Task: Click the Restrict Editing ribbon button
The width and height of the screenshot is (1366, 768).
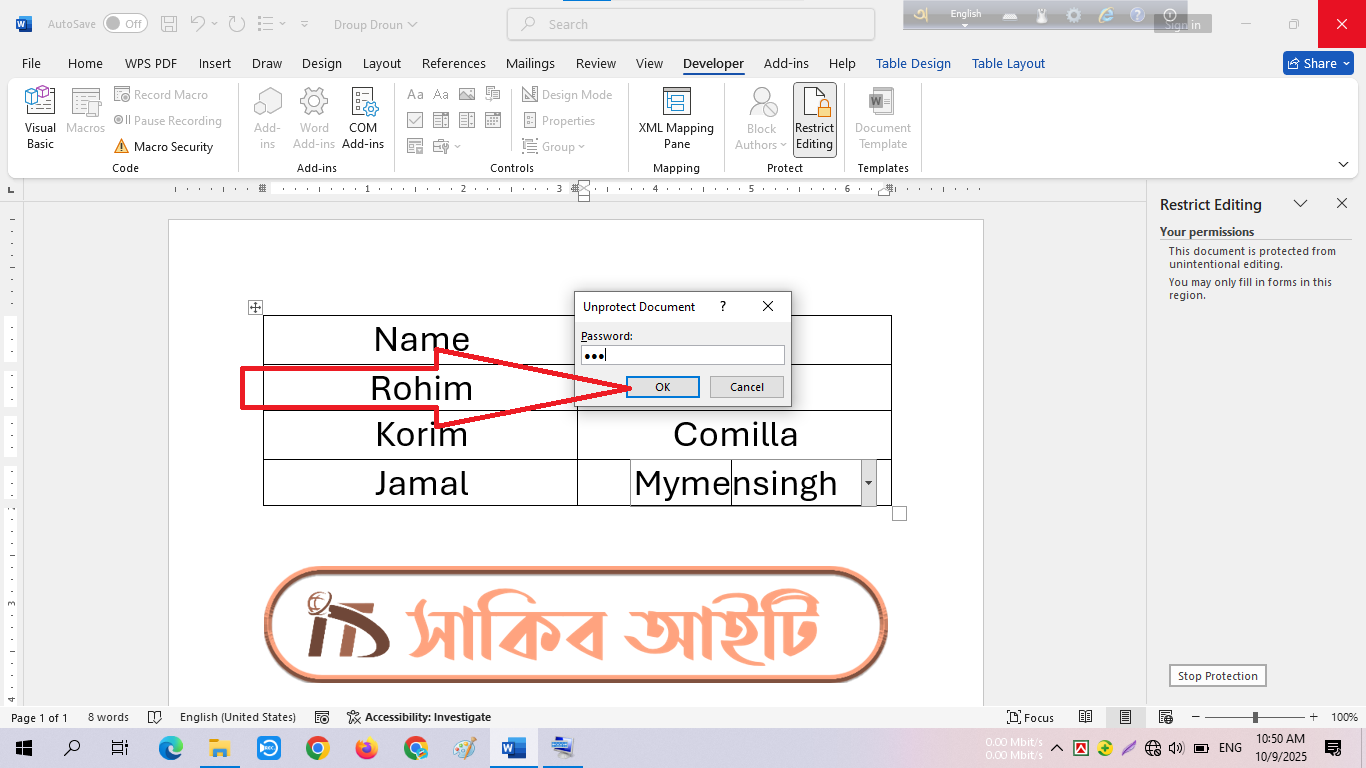Action: click(x=814, y=119)
